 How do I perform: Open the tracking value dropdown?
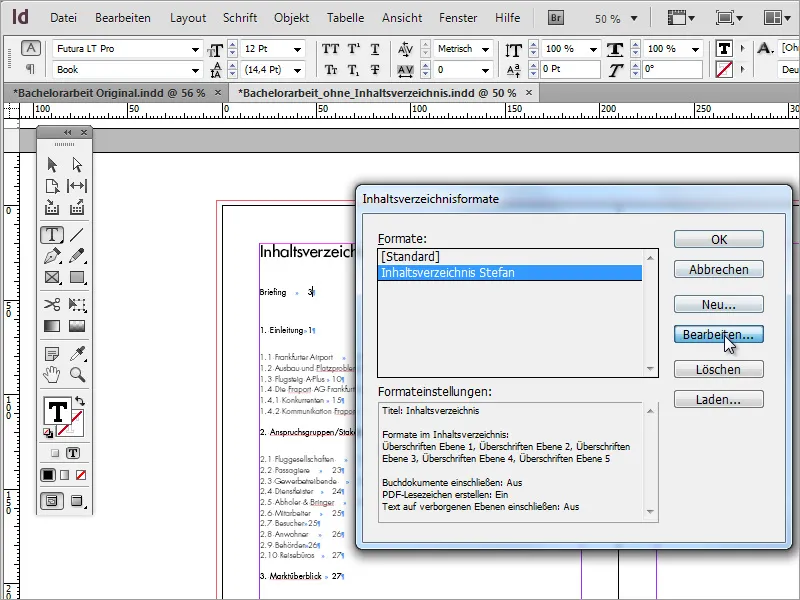[x=485, y=70]
